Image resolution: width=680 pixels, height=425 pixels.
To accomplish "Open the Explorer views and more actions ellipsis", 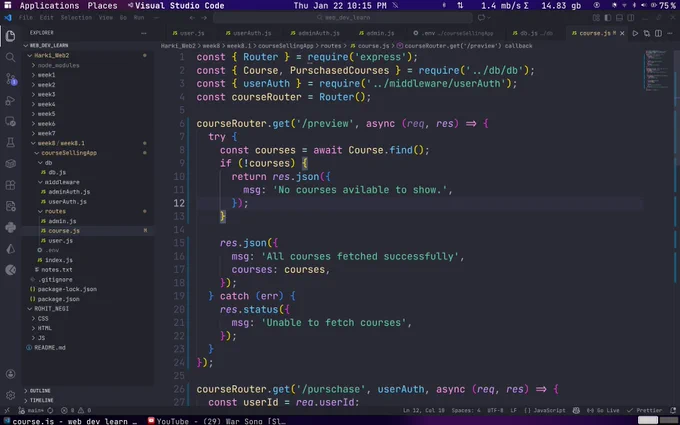I will tap(144, 33).
